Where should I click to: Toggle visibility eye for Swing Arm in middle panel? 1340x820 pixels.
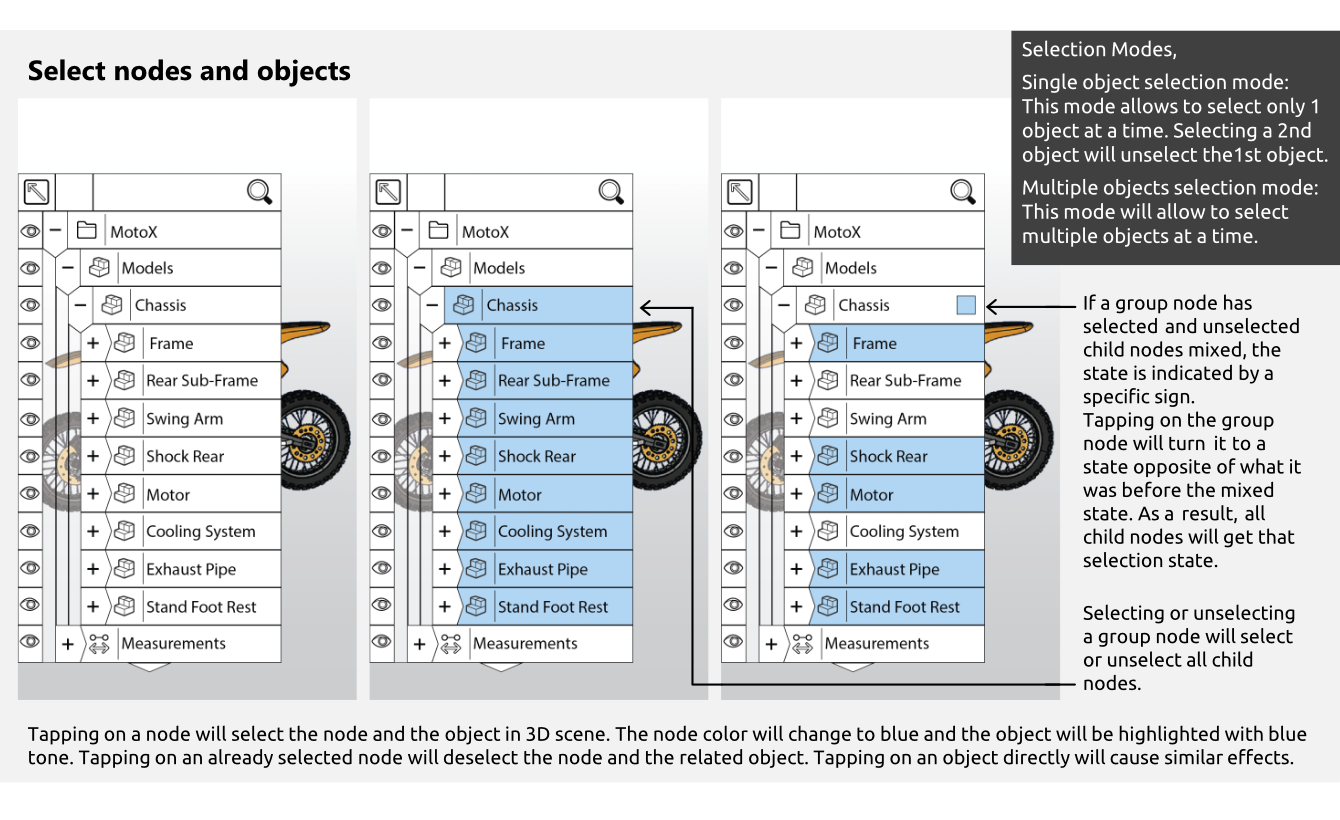[382, 419]
